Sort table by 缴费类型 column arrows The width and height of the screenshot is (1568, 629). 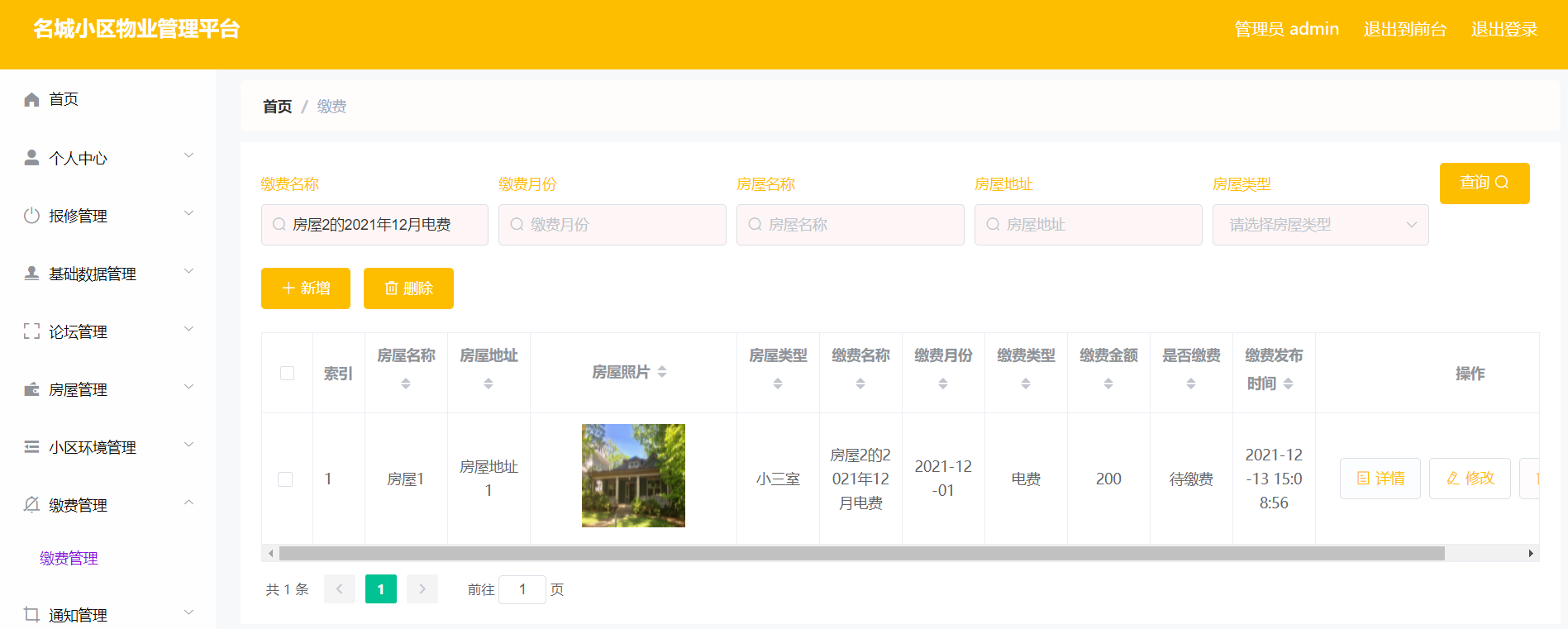click(x=1026, y=384)
